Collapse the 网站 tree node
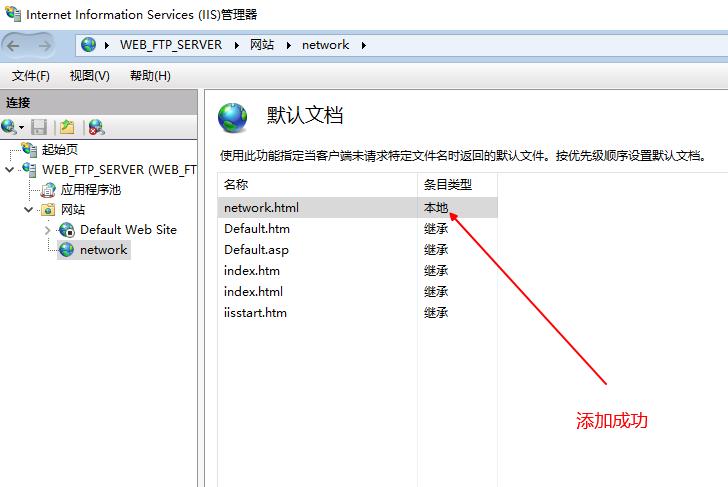The image size is (728, 487). tap(28, 209)
